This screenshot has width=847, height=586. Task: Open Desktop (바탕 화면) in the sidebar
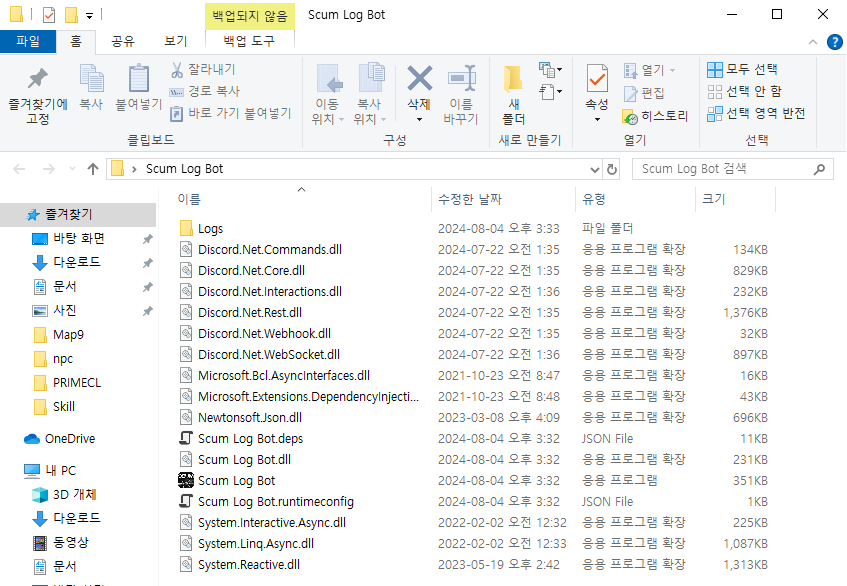(78, 238)
